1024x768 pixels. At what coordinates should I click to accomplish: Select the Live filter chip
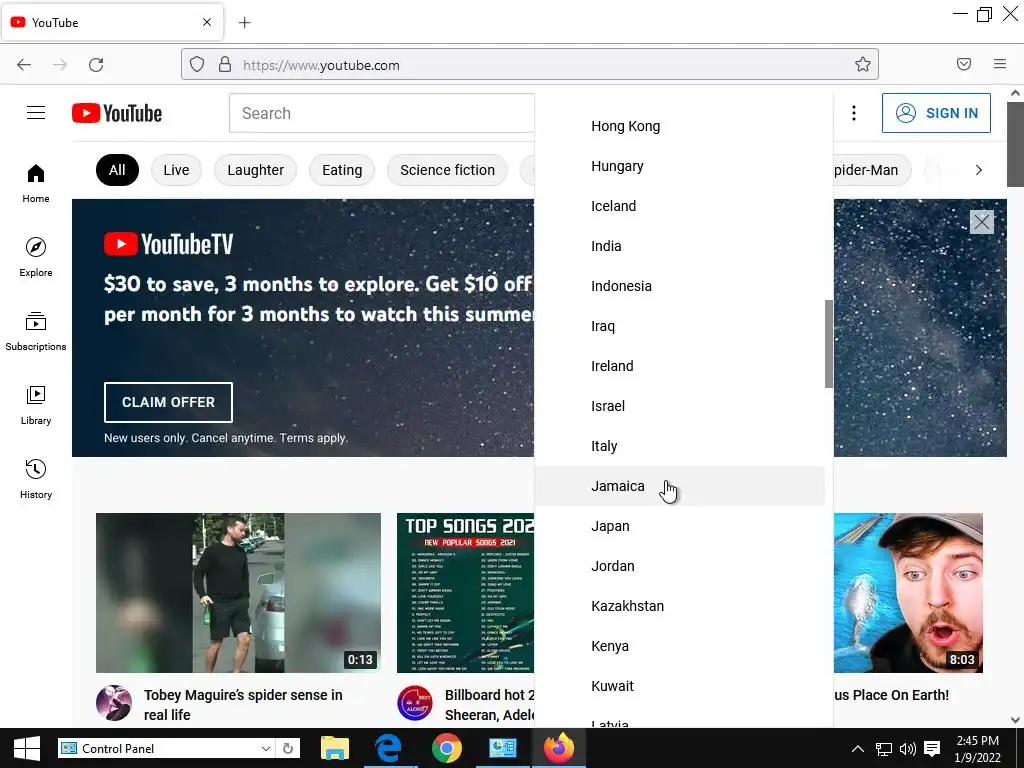pyautogui.click(x=176, y=170)
